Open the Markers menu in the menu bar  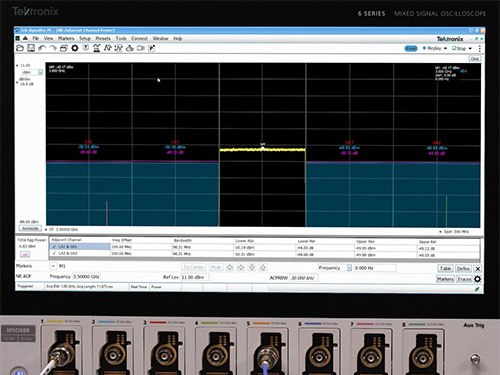[x=66, y=39]
